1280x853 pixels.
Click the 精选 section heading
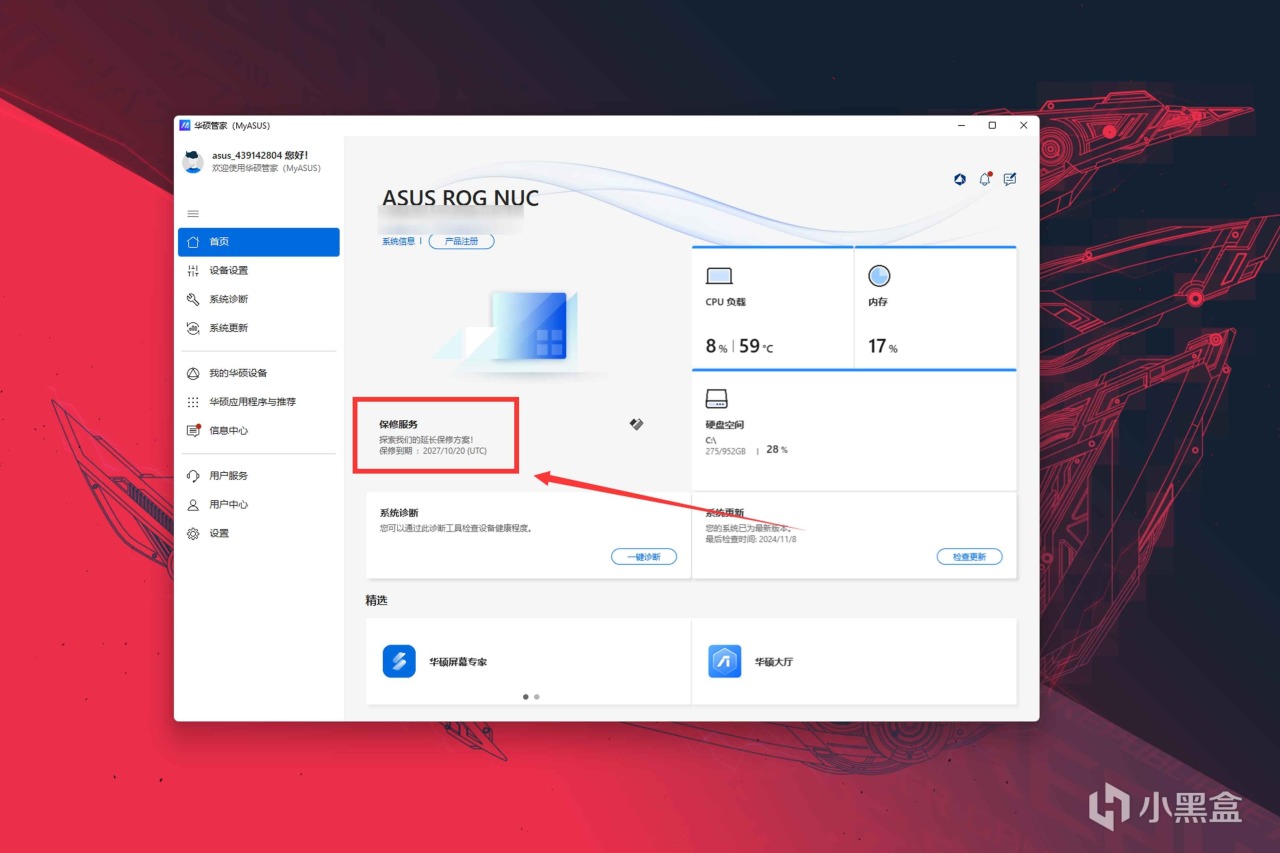click(x=376, y=600)
